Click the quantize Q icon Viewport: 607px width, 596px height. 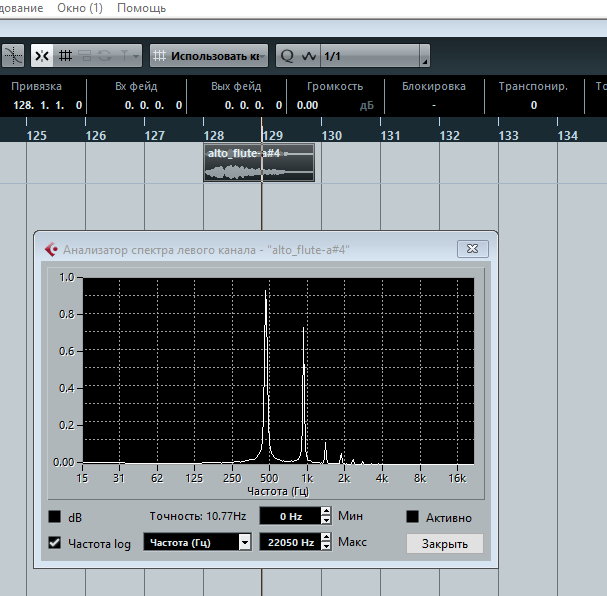point(287,56)
